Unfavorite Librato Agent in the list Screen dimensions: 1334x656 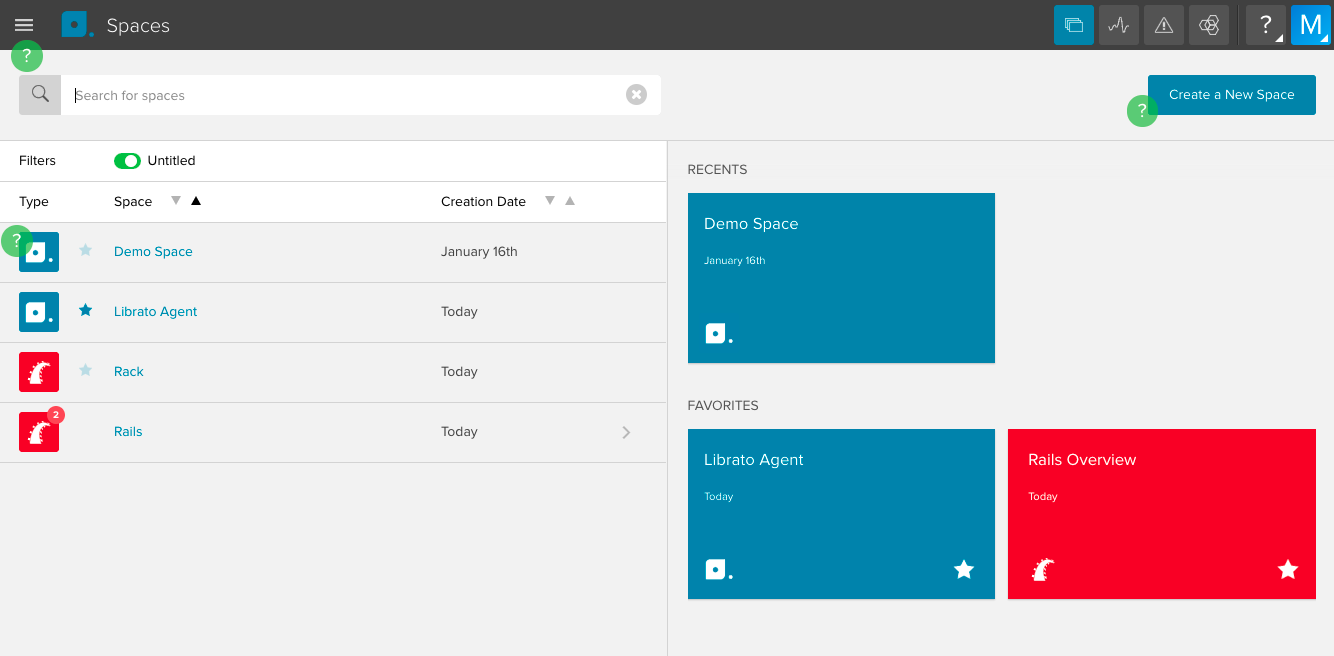(86, 311)
